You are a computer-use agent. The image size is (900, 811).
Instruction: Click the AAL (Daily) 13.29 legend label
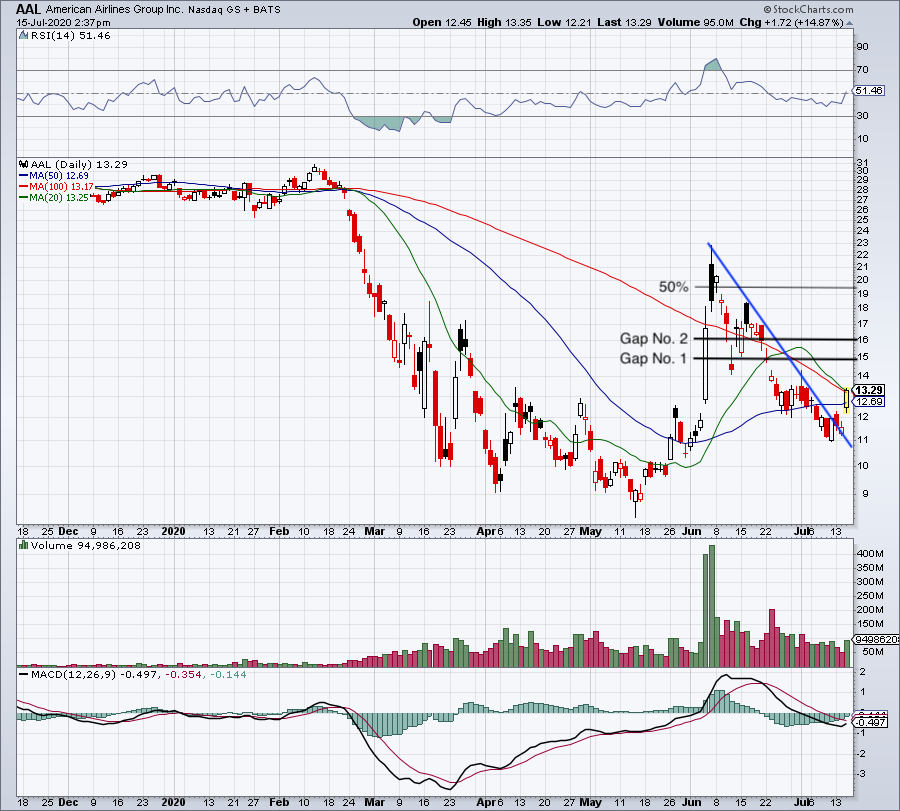(79, 164)
